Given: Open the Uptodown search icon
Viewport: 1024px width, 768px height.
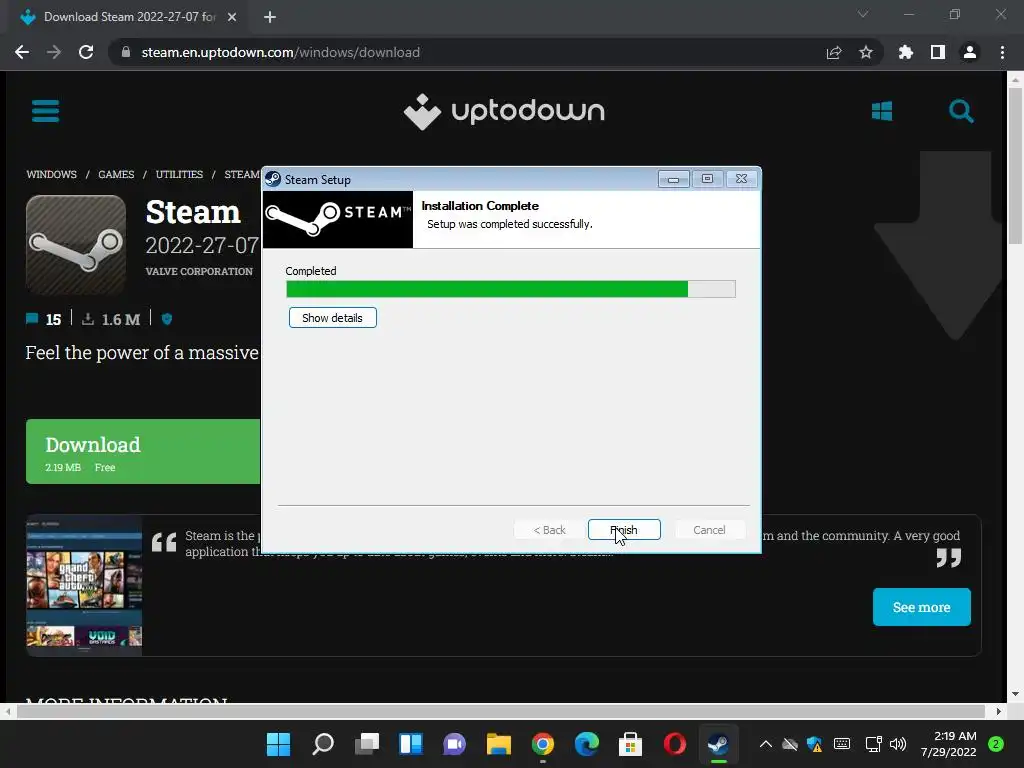Looking at the screenshot, I should [961, 111].
